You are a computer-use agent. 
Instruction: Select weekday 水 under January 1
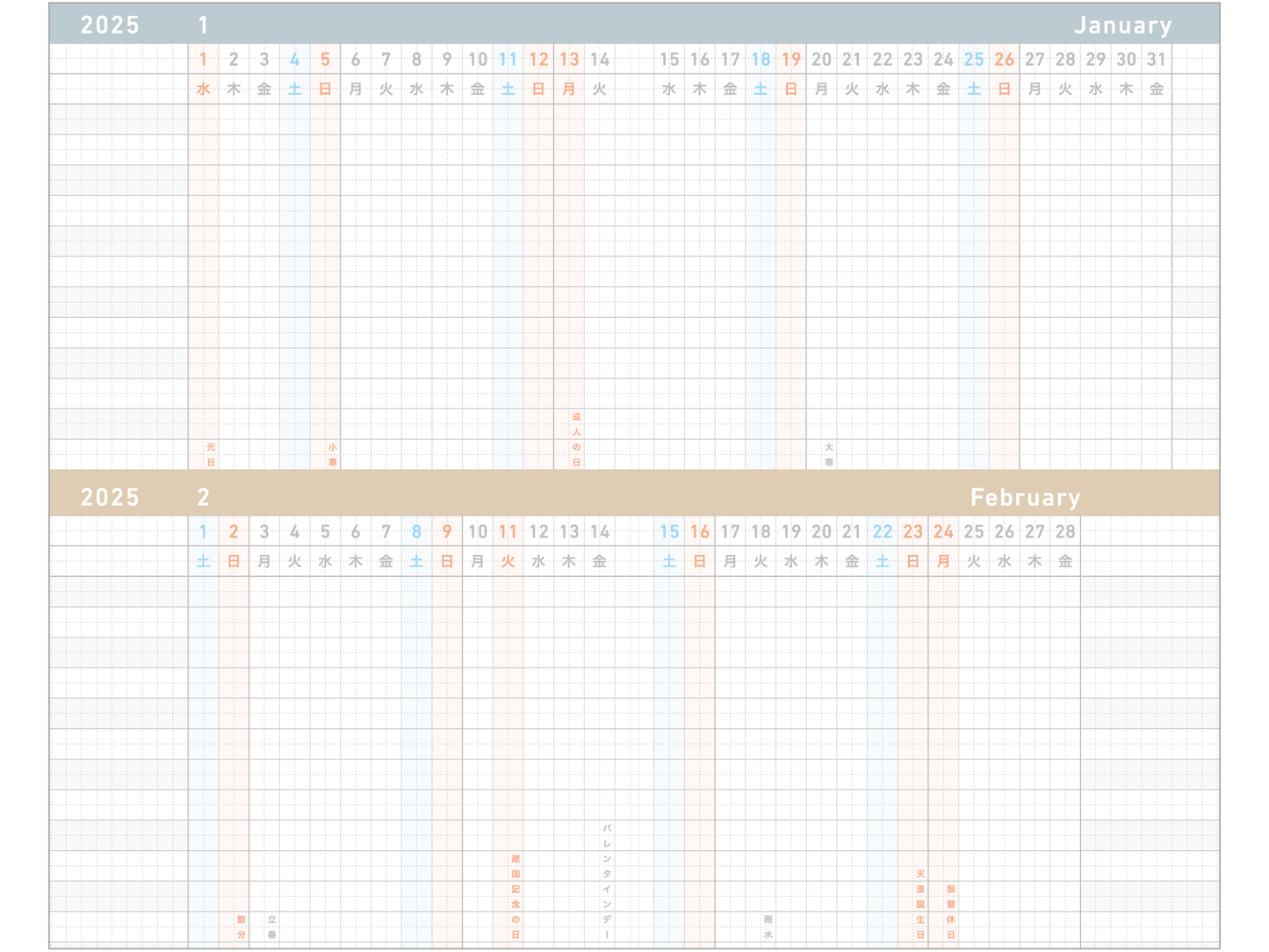pos(203,89)
